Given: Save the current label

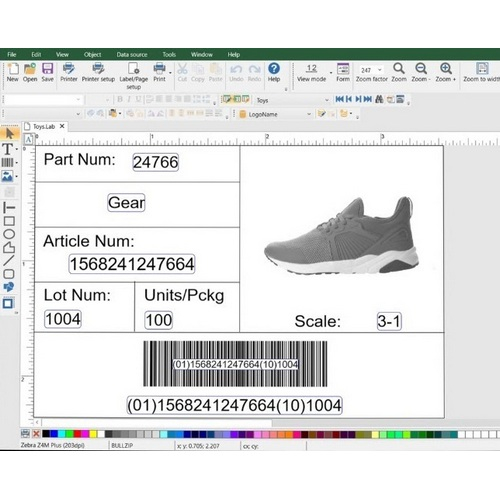Looking at the screenshot, I should (x=47, y=72).
